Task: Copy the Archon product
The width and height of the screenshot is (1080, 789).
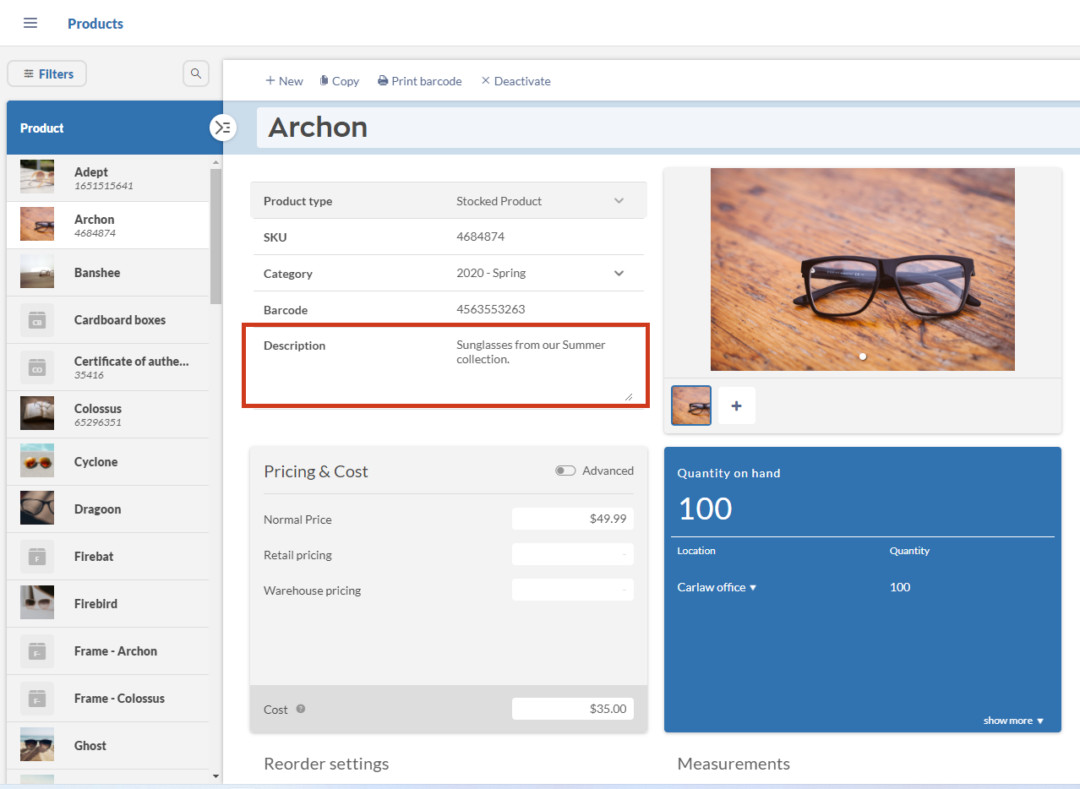Action: 339,80
